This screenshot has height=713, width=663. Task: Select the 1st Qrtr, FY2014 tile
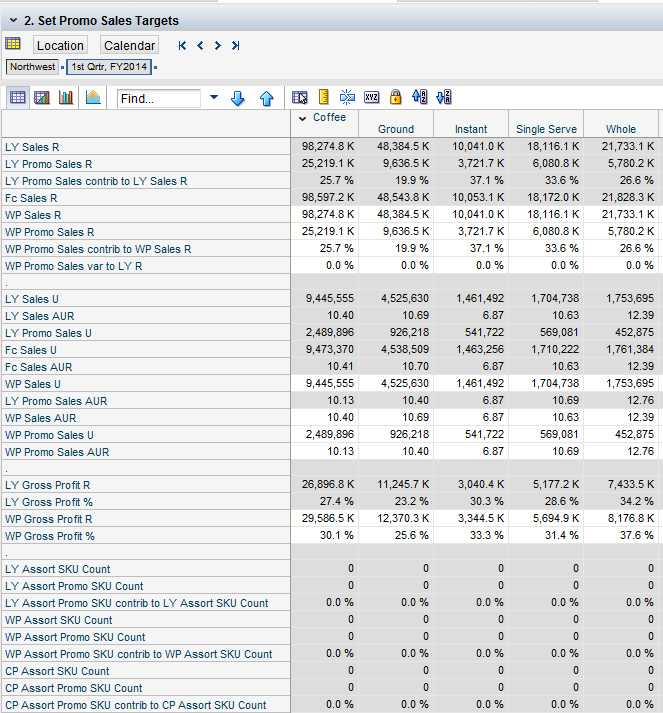pos(108,67)
